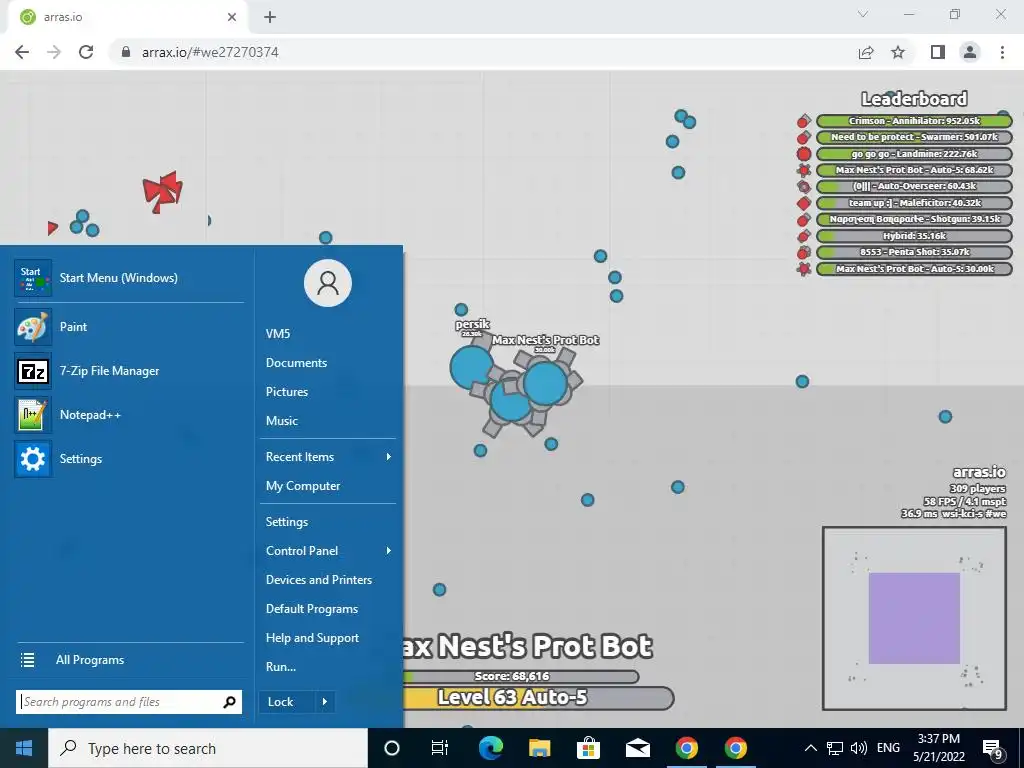Screen dimensions: 1024x768
Task: Select the arras.io browser tab
Action: 127,17
